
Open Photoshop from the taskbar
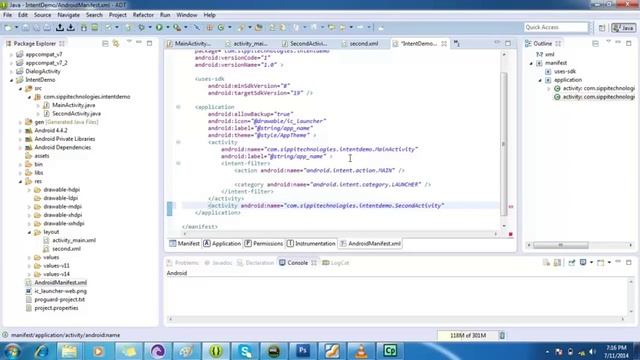pyautogui.click(x=303, y=351)
